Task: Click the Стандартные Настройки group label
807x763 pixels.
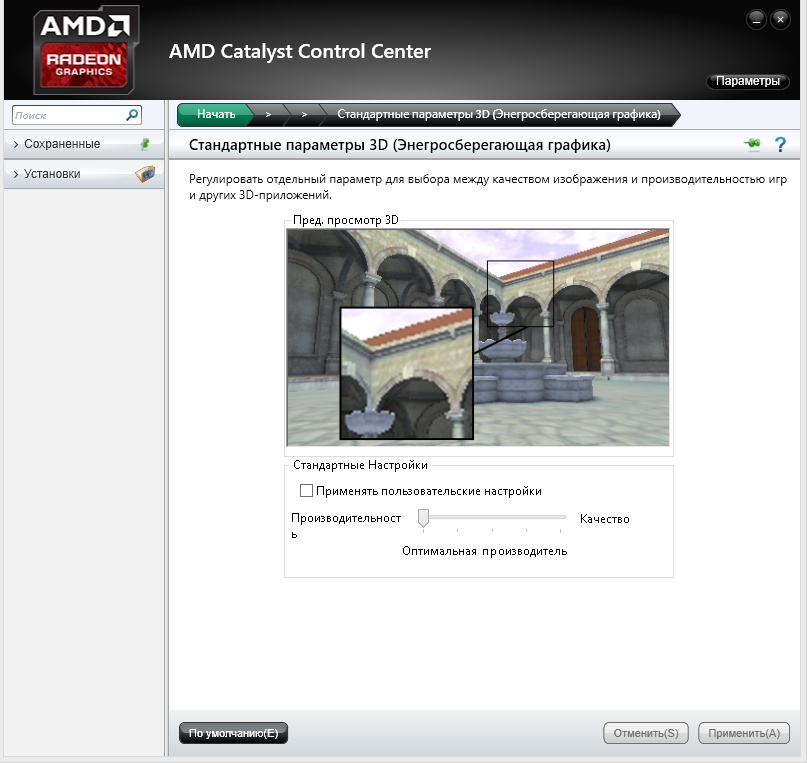Action: (x=360, y=465)
